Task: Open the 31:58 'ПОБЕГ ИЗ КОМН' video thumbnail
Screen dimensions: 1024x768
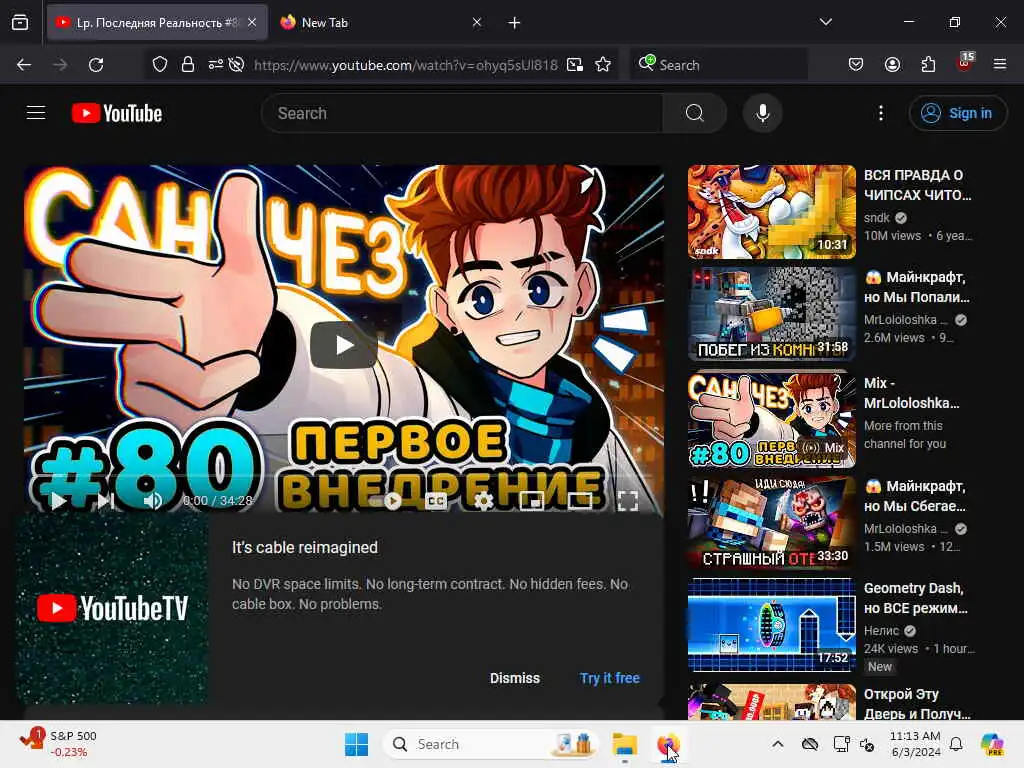Action: tap(771, 314)
